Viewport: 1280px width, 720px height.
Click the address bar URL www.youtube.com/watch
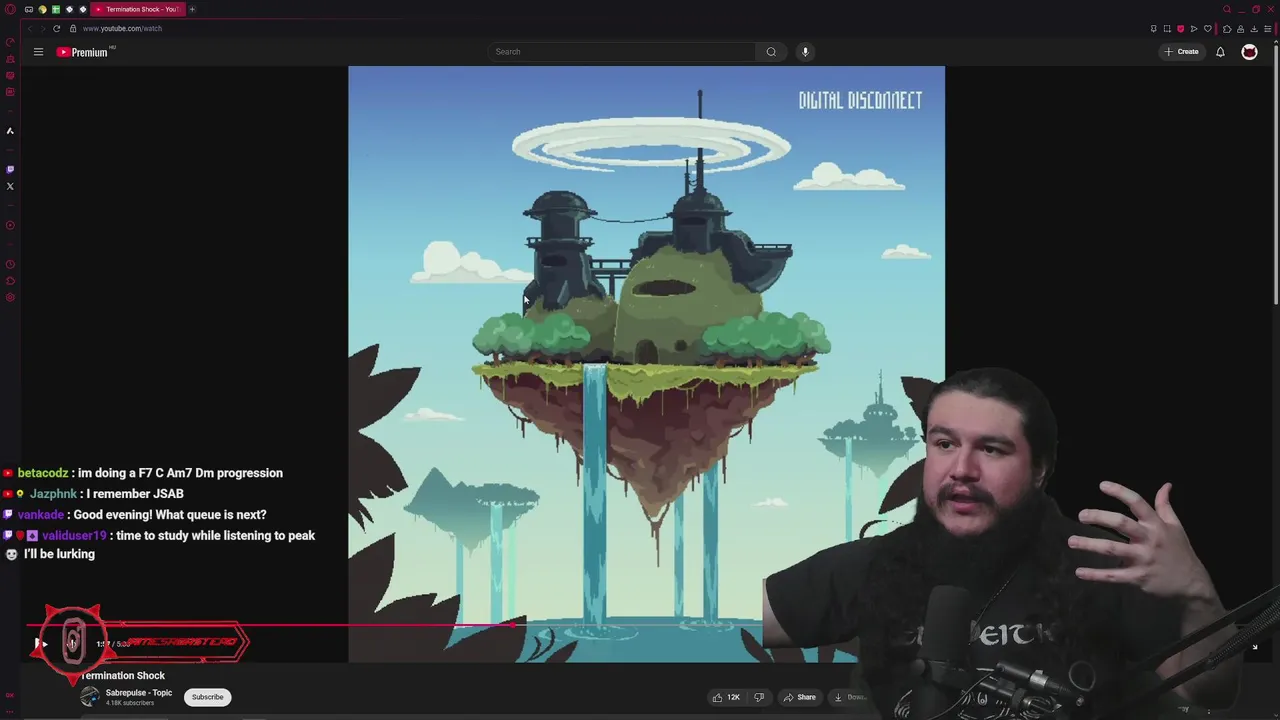[x=122, y=28]
